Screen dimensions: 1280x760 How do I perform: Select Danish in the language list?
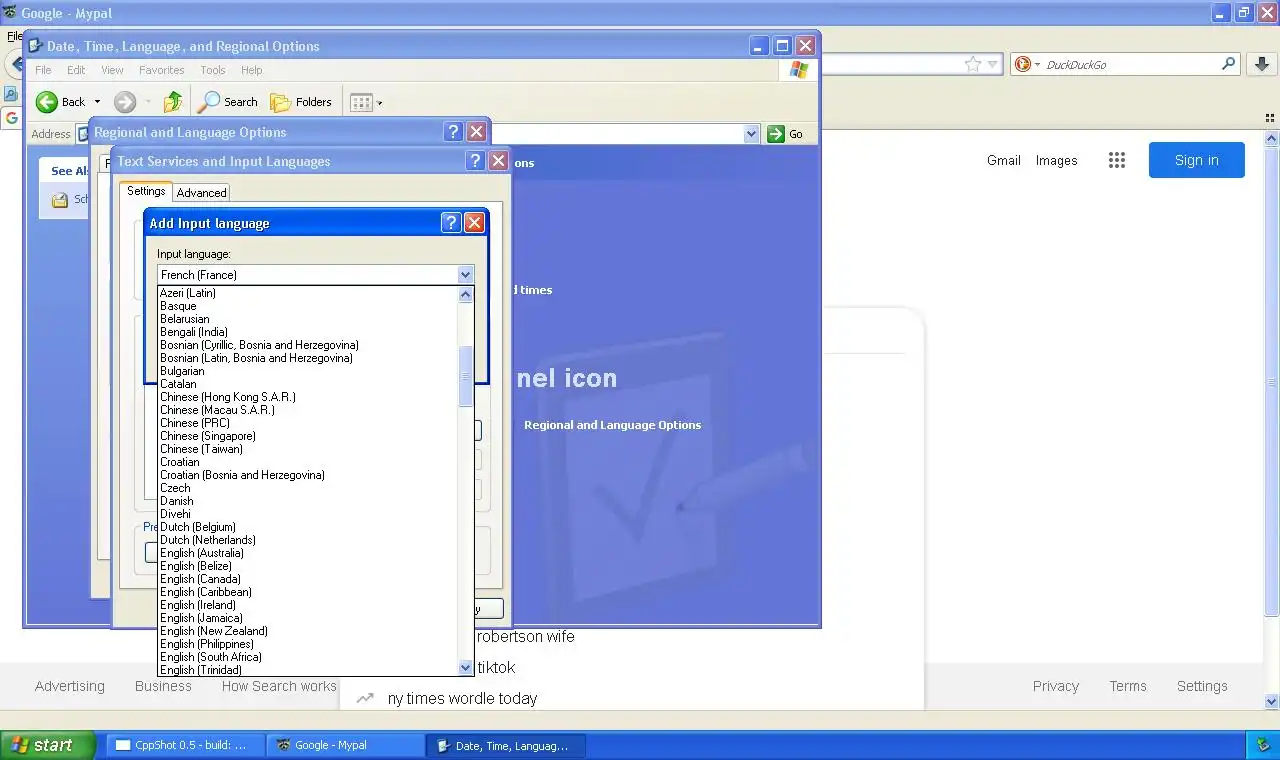tap(308, 501)
